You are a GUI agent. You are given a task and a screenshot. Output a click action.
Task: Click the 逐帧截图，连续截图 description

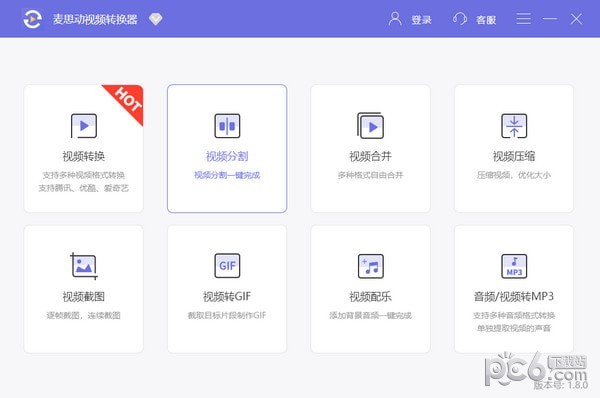click(x=84, y=315)
